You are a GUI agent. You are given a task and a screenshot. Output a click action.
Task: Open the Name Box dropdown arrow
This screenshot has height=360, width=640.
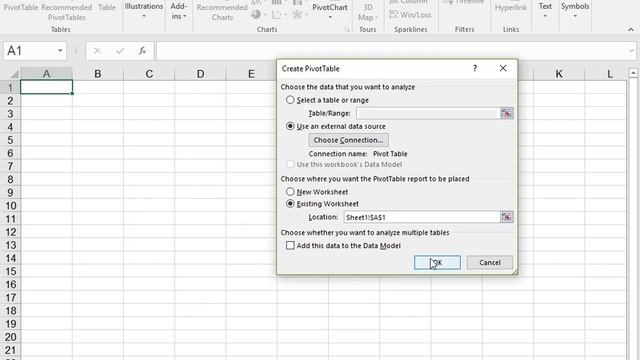point(60,51)
